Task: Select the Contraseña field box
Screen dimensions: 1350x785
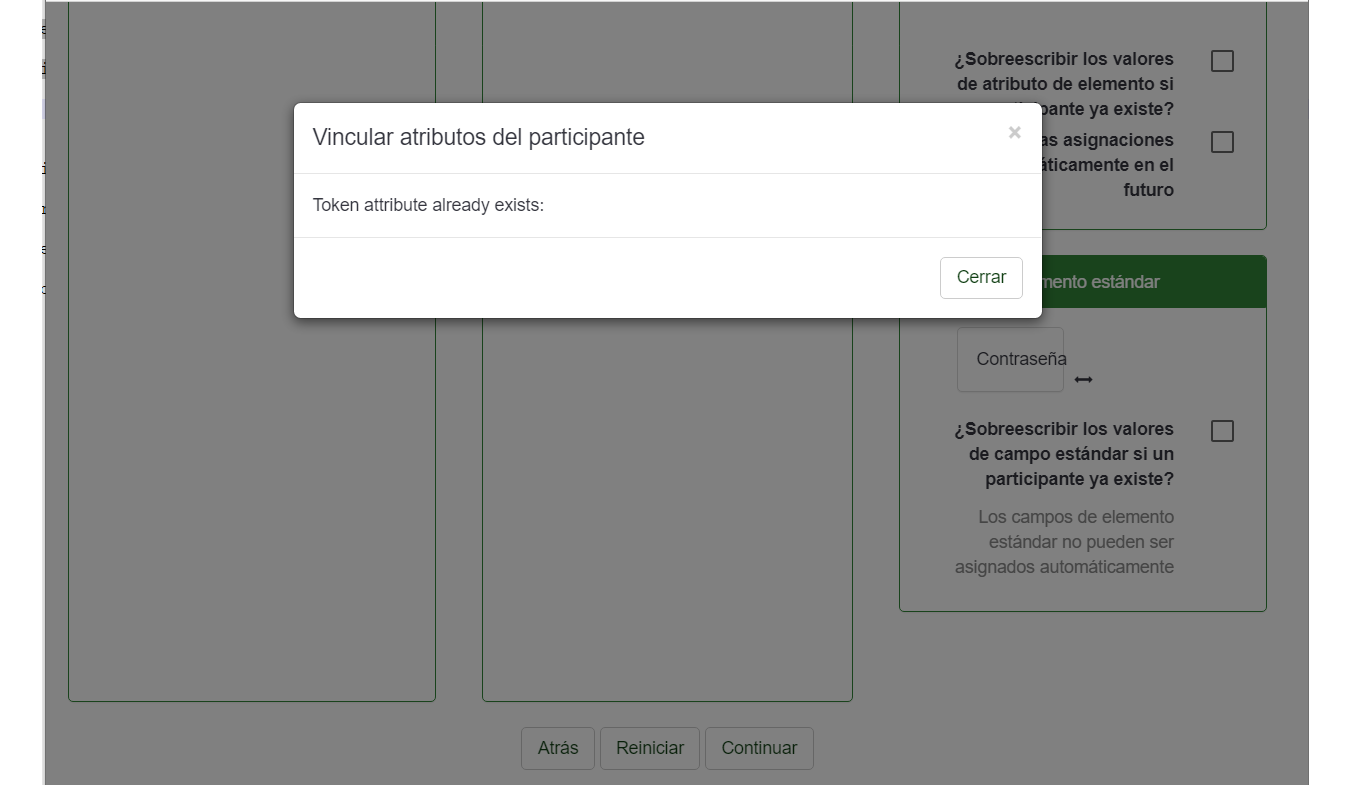Action: (x=1010, y=359)
